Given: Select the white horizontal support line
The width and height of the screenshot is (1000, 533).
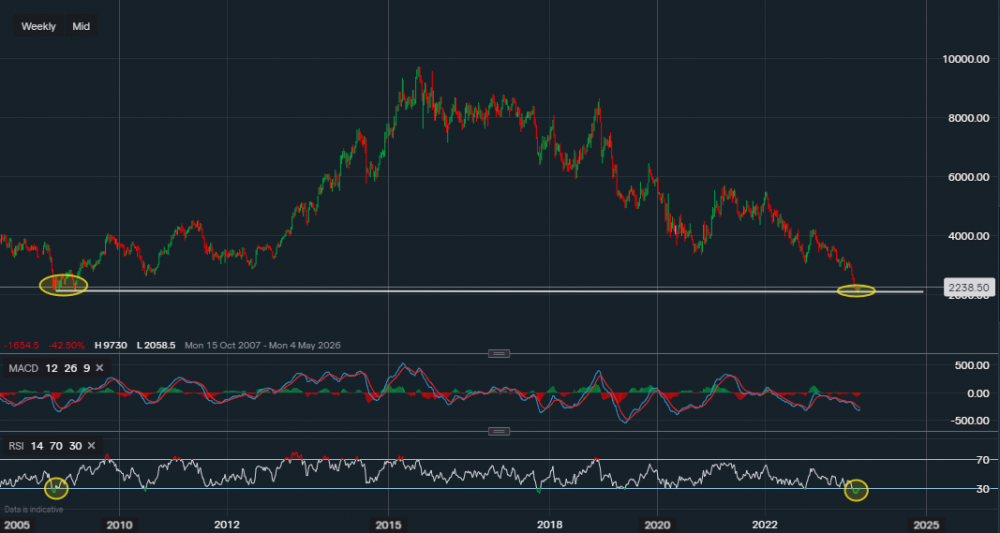Looking at the screenshot, I should tap(500, 292).
